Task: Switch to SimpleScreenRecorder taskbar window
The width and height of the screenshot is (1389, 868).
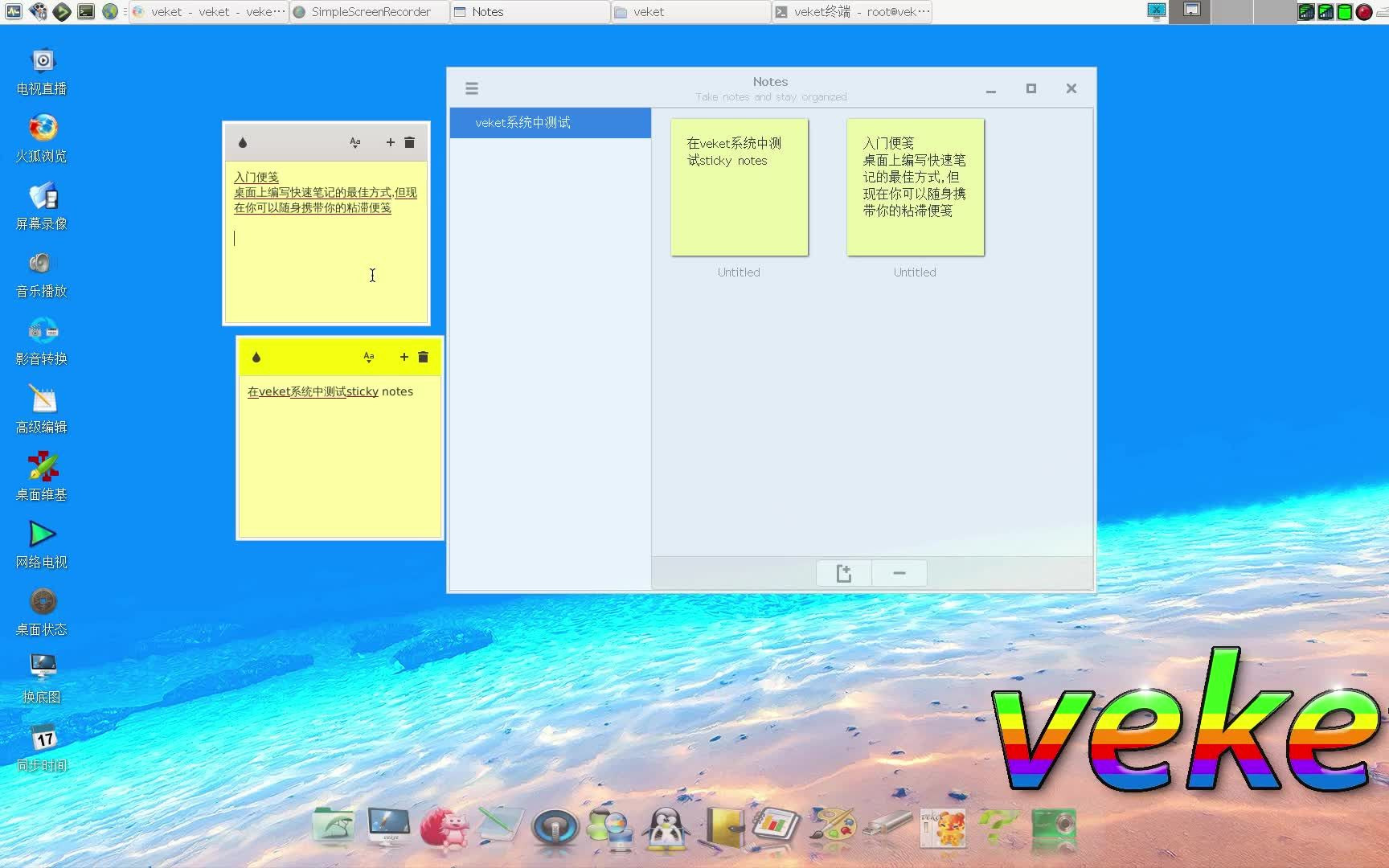Action: point(369,12)
